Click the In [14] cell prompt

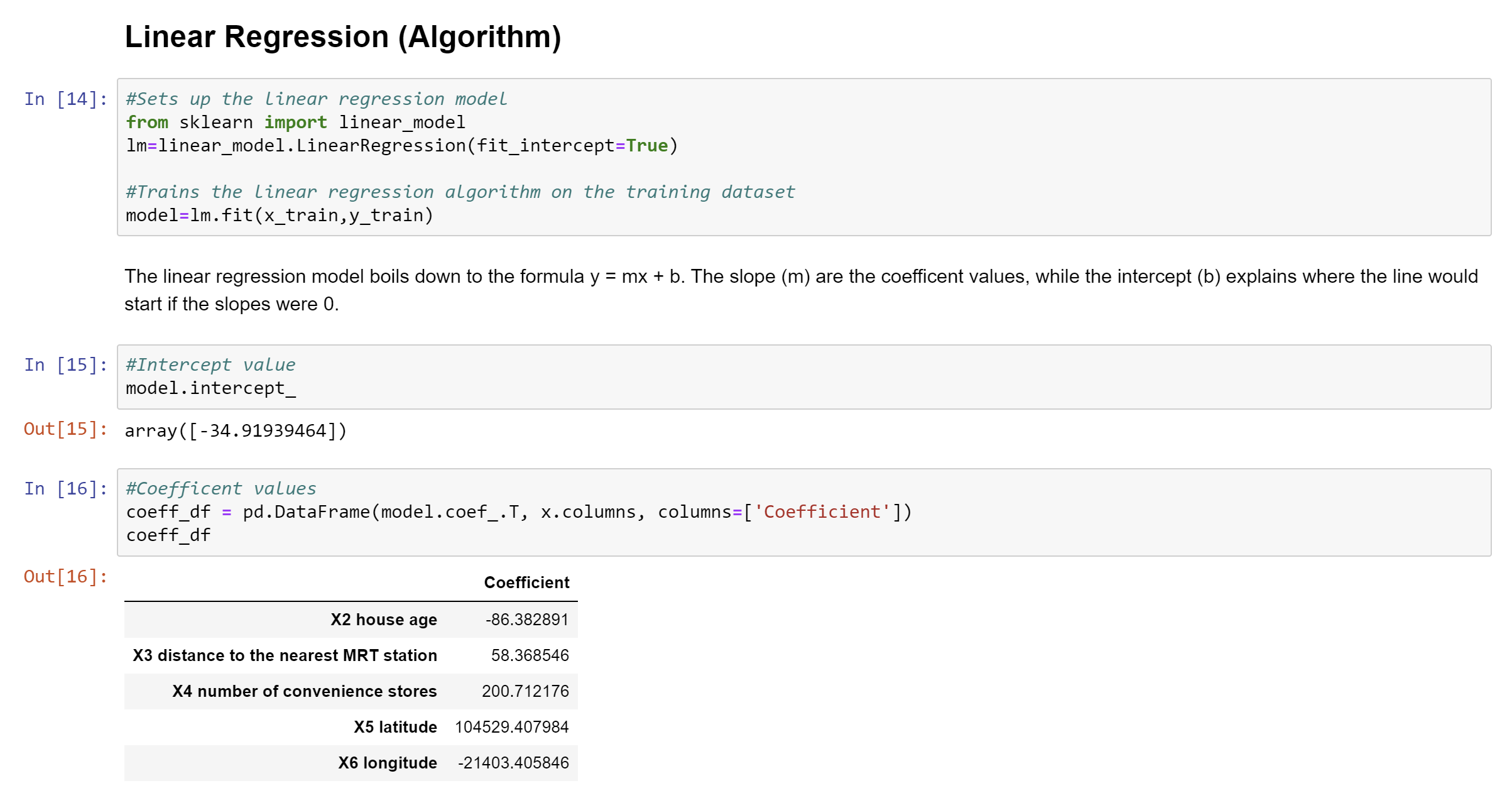[65, 99]
